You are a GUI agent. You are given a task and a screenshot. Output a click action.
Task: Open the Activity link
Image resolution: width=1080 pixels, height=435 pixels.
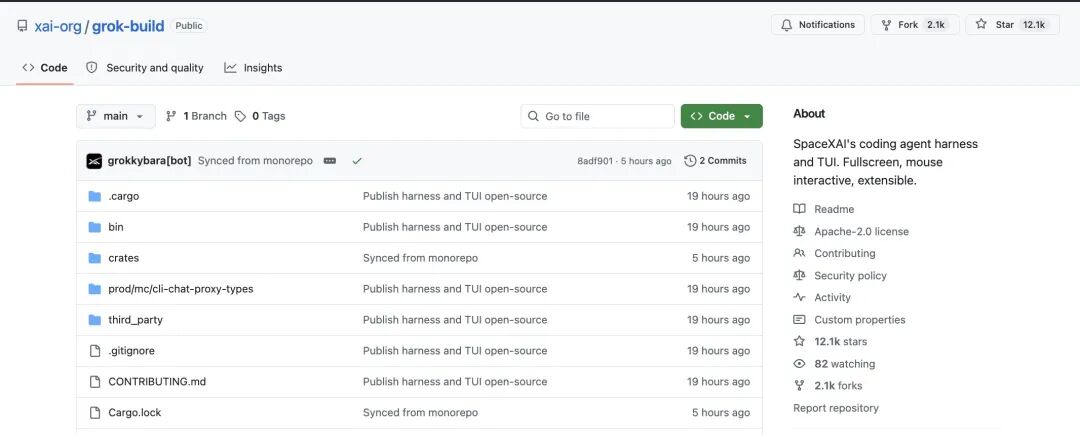pos(832,297)
